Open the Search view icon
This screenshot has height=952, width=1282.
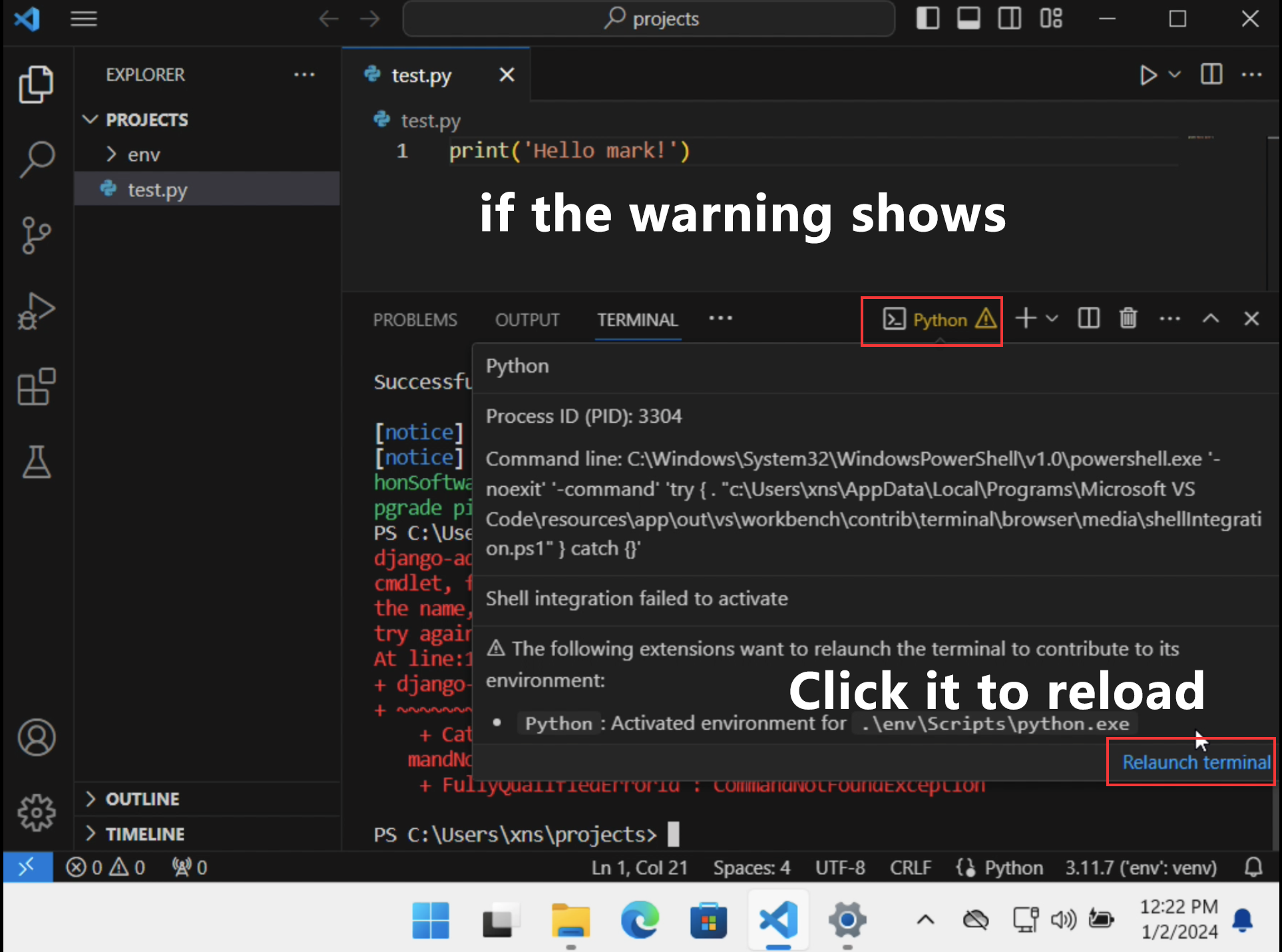tap(36, 160)
